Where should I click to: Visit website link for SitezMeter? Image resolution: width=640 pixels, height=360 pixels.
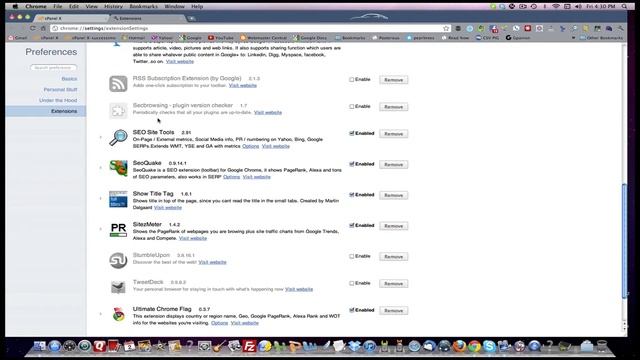click(193, 238)
